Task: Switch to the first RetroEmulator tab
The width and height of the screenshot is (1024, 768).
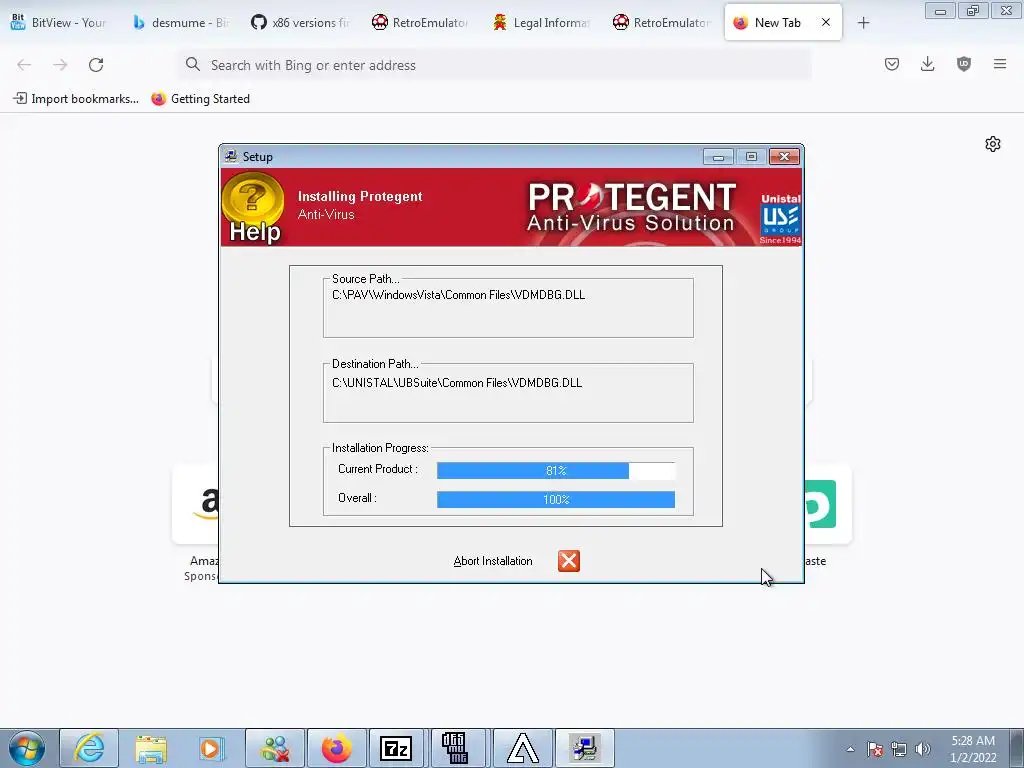Action: click(x=421, y=22)
